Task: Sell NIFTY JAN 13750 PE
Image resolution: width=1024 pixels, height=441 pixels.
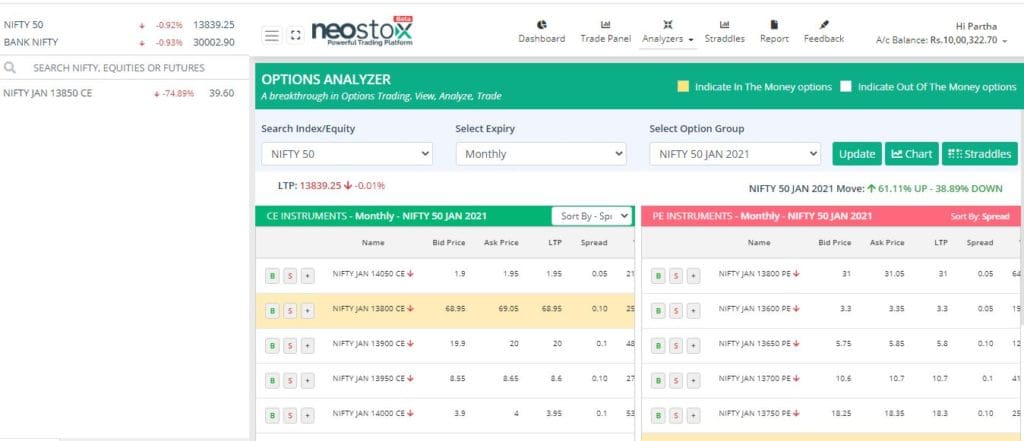Action: pyautogui.click(x=676, y=415)
